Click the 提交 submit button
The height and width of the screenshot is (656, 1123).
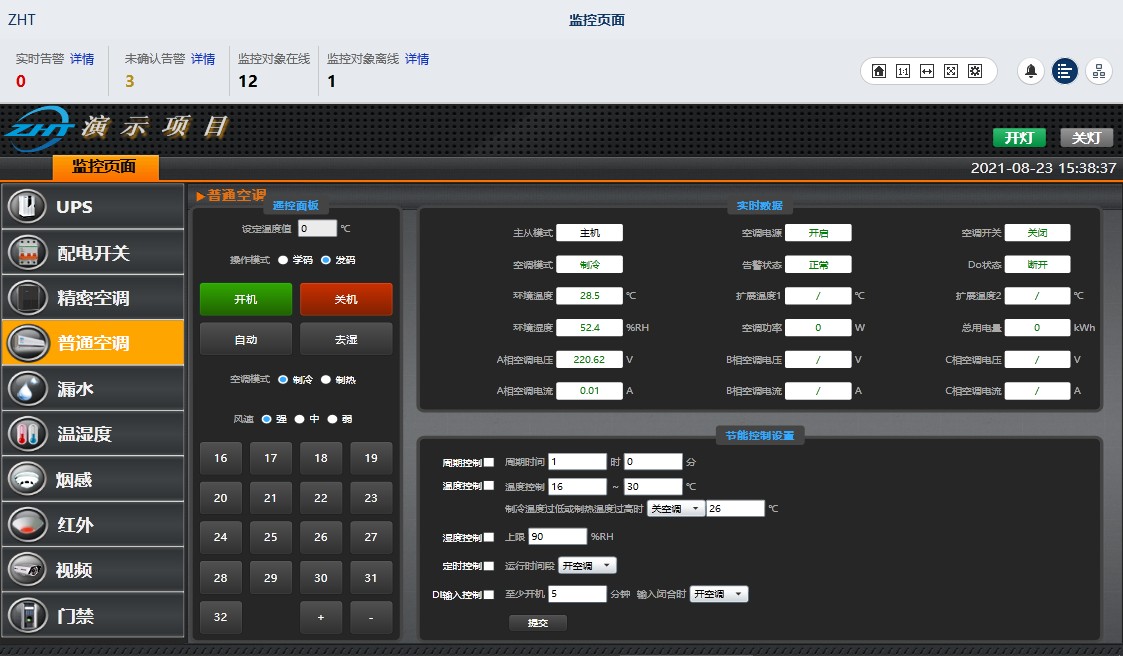click(538, 623)
